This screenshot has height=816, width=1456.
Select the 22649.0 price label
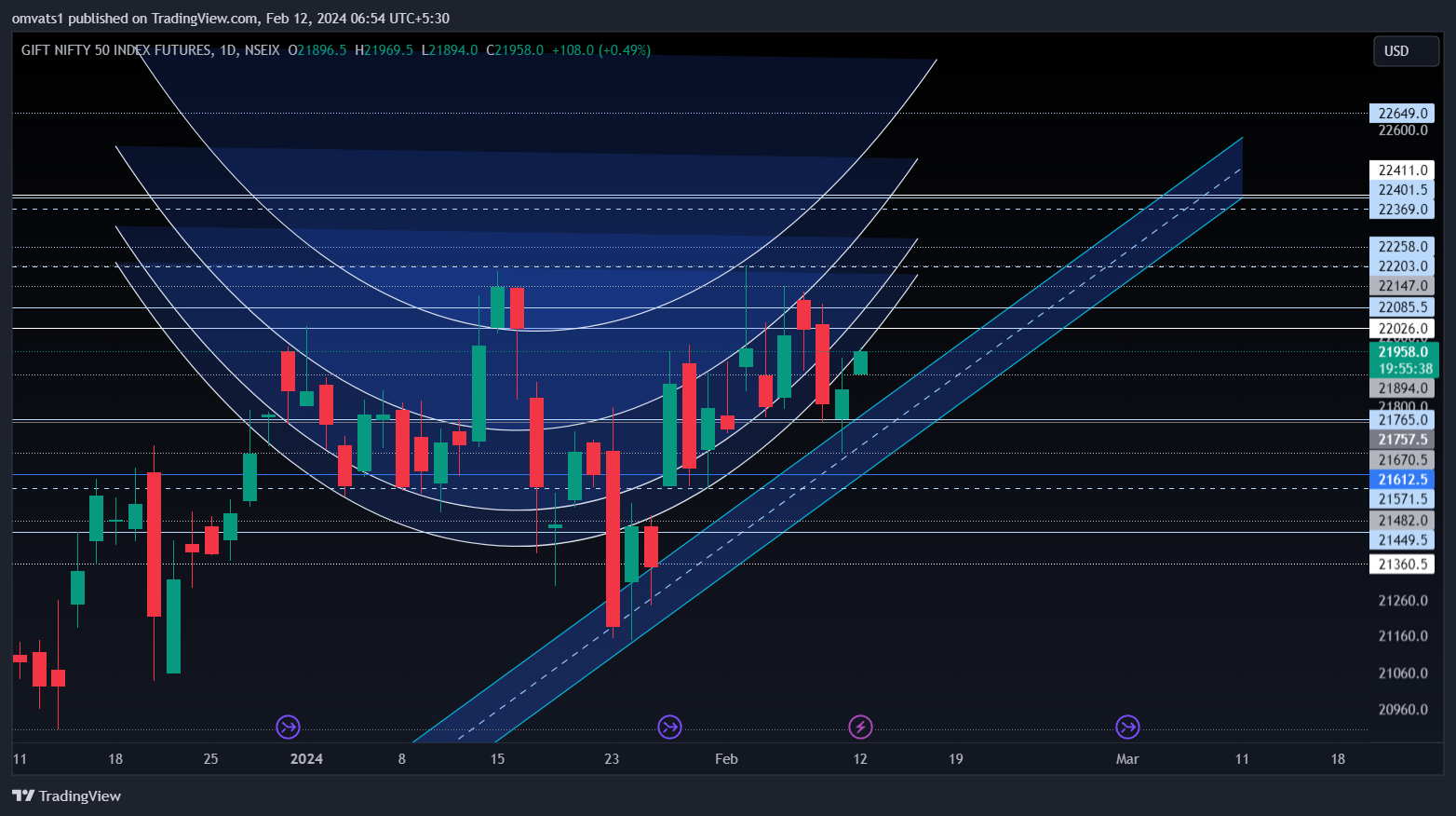(1402, 114)
